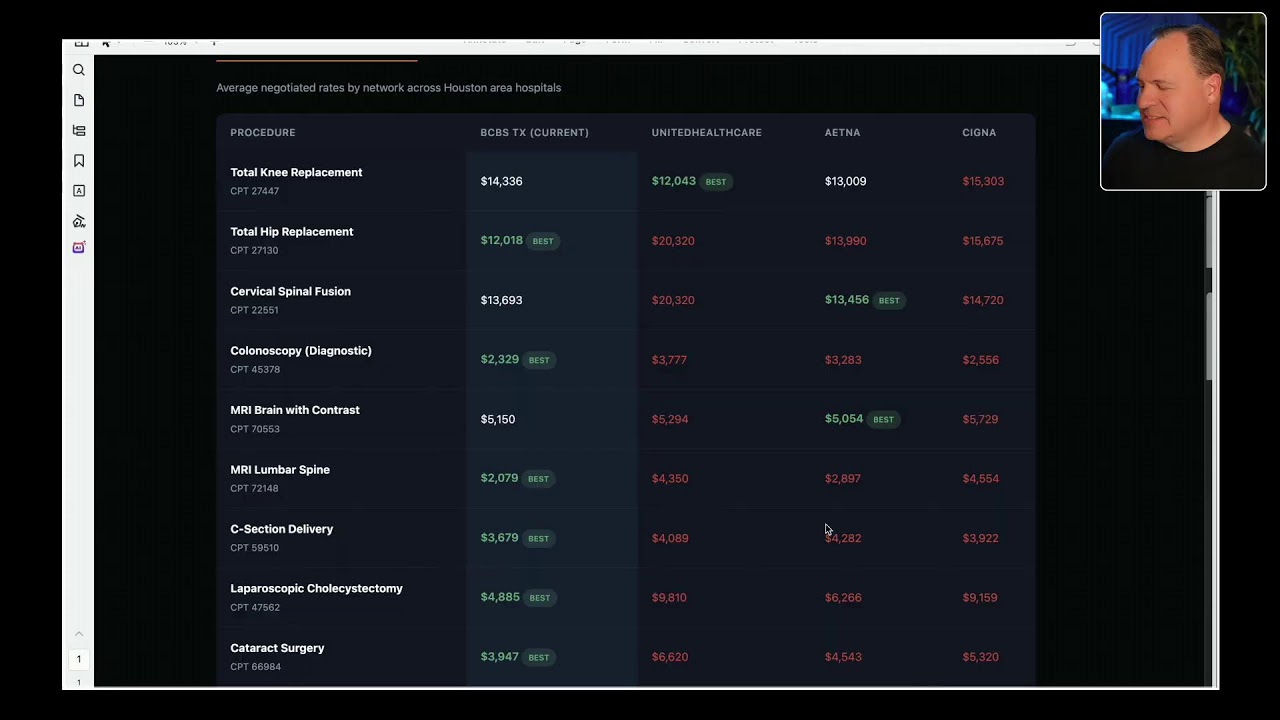
Task: Click the $13,990 Aetna hip replacement rate
Action: (845, 241)
